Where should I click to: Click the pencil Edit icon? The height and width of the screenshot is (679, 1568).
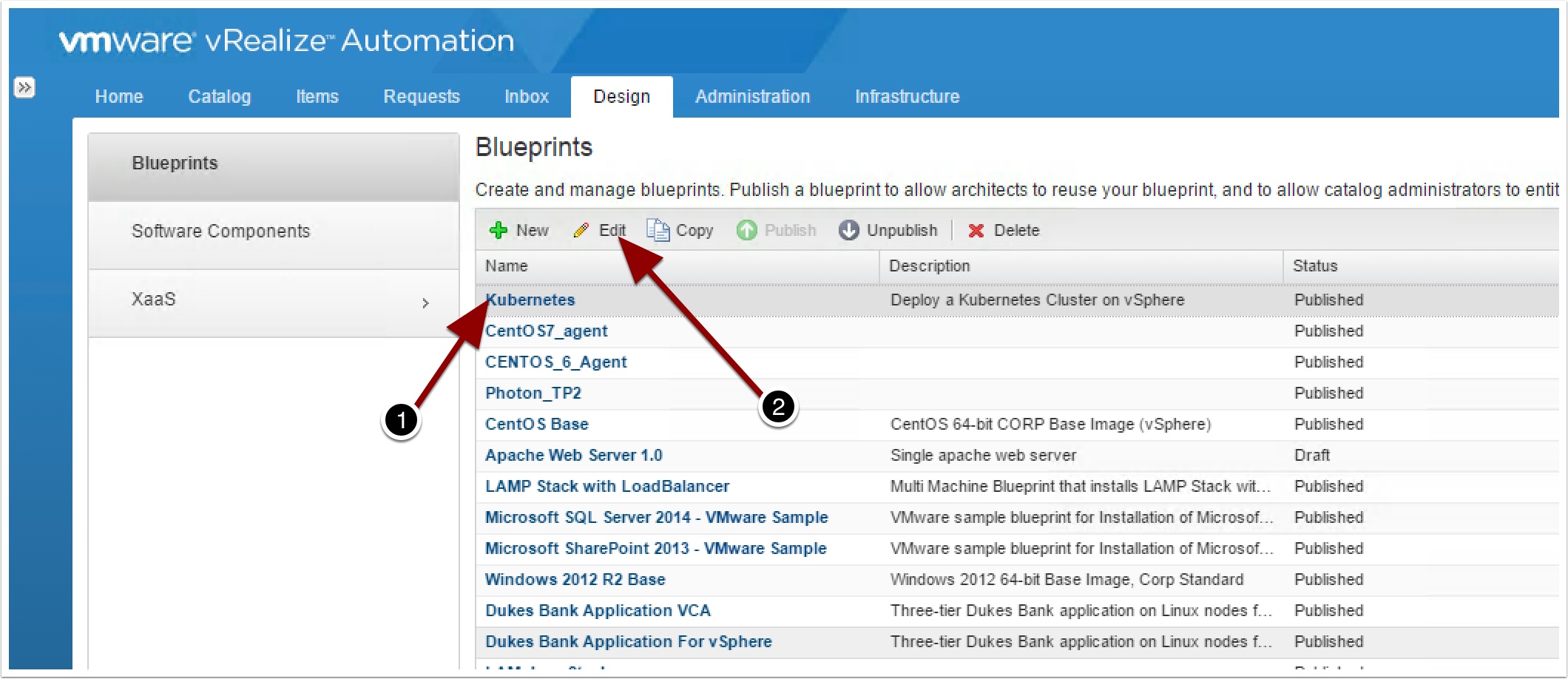tap(581, 231)
